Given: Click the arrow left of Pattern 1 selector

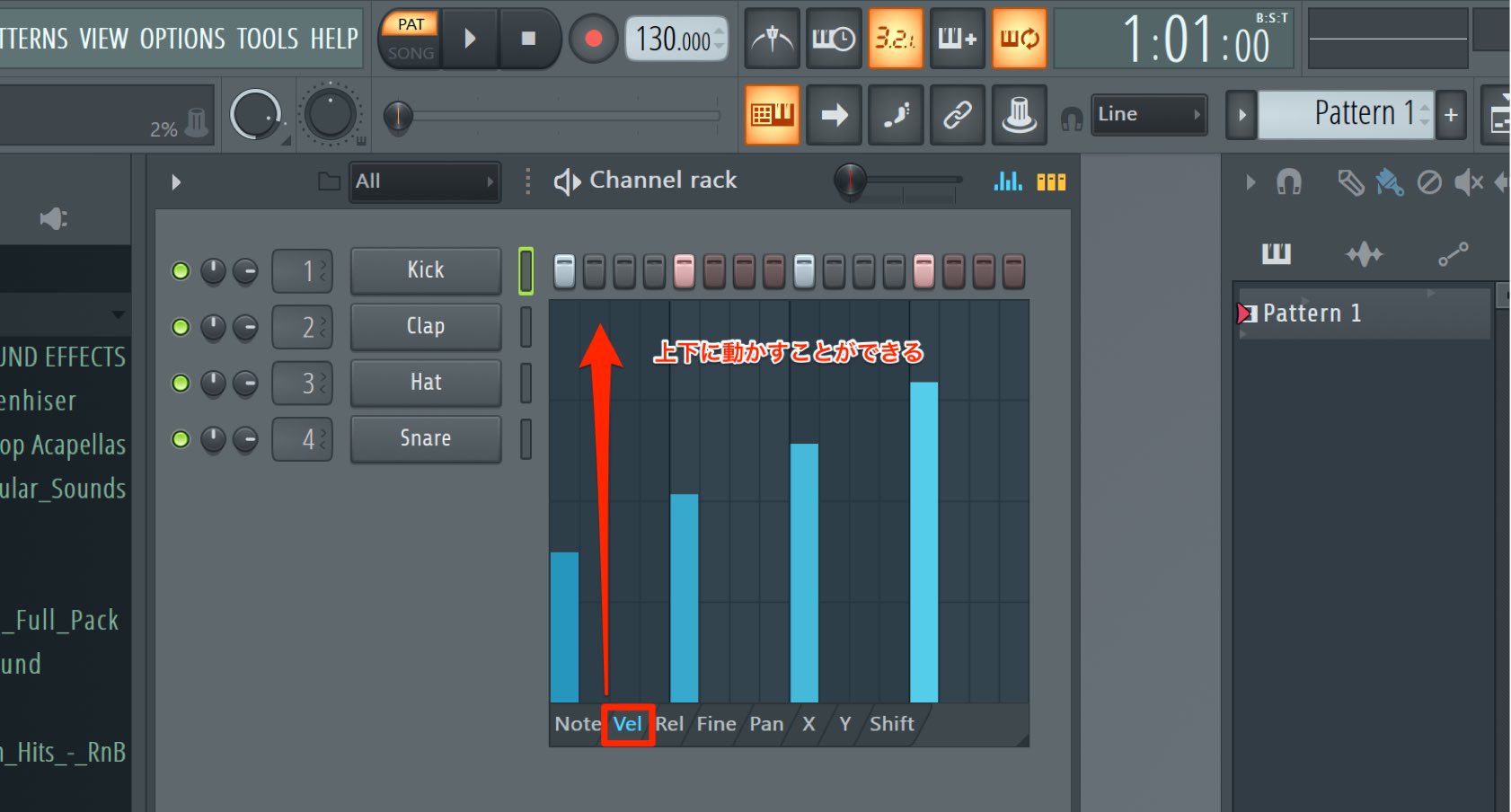Looking at the screenshot, I should click(1241, 115).
